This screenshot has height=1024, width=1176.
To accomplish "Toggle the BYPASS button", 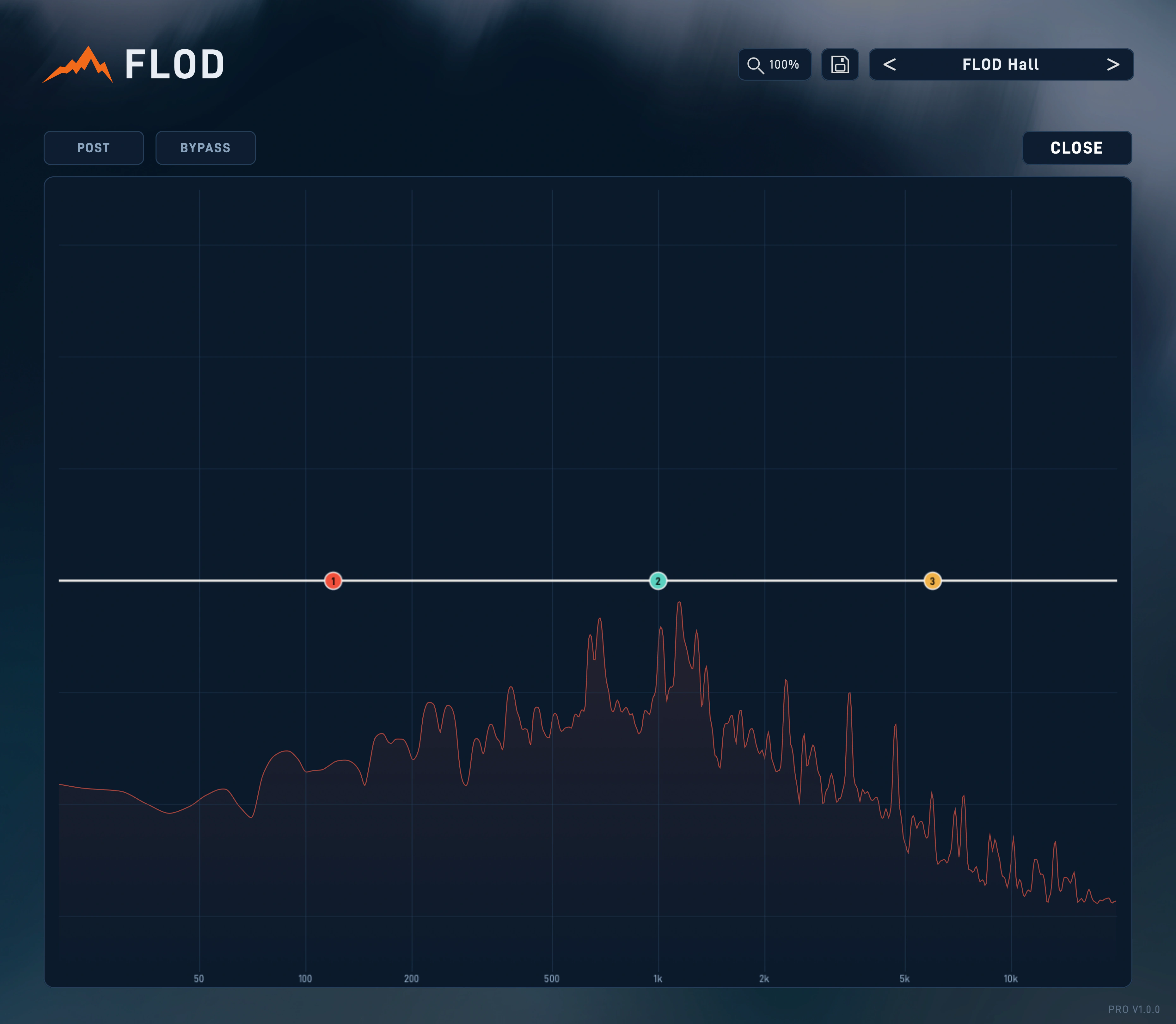I will click(206, 148).
